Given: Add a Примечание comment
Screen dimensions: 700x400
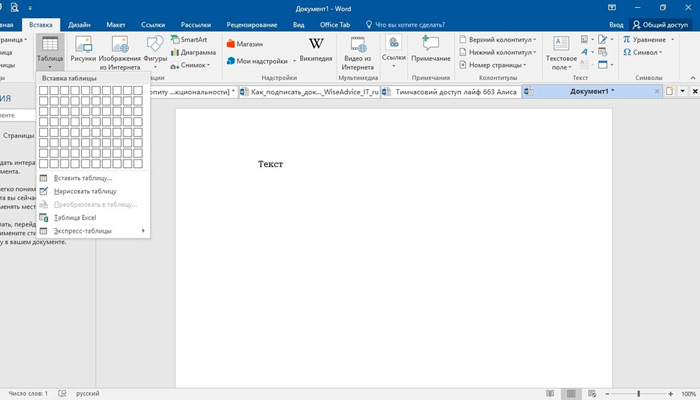Looking at the screenshot, I should tap(431, 50).
